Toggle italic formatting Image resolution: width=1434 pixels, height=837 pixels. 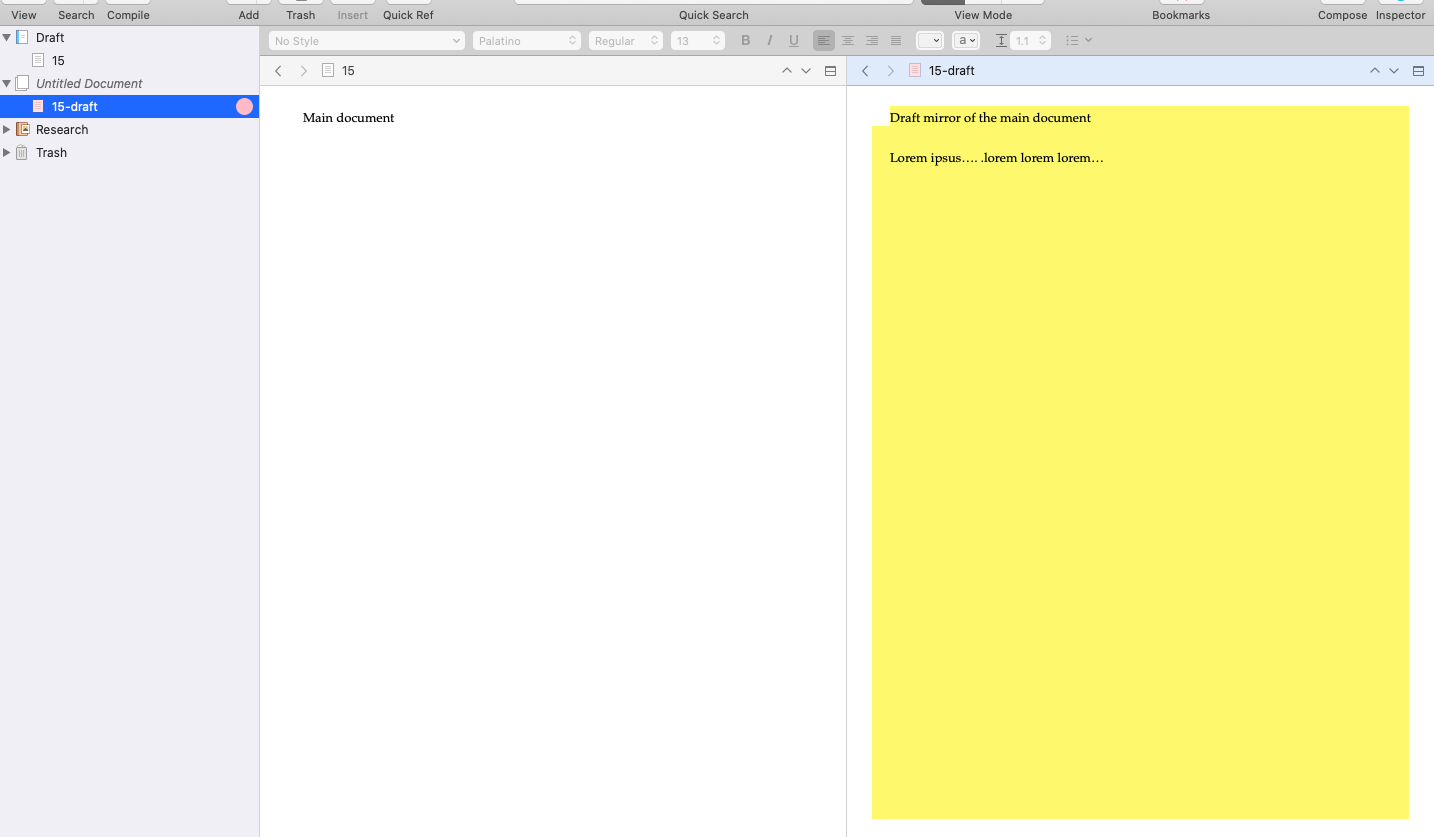click(x=769, y=41)
